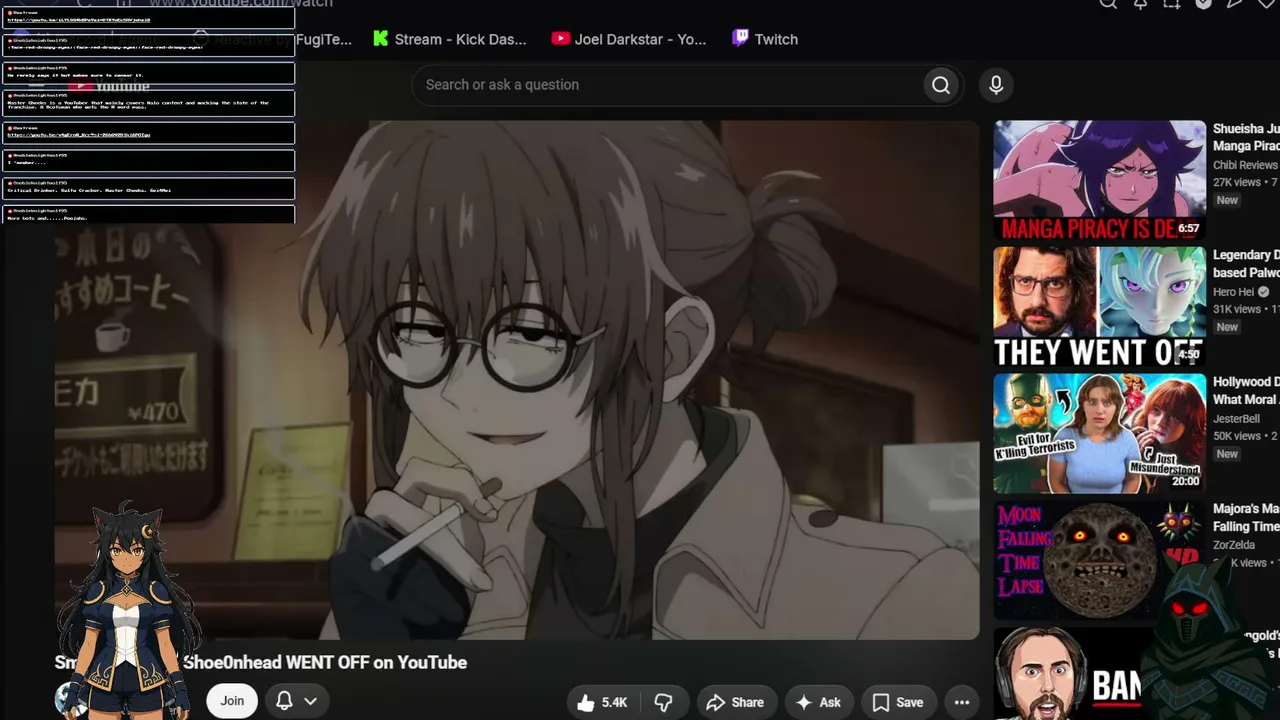Open the suggested video titled 'Legendary D...'
Screen dimensions: 1280x720
coord(1246,264)
